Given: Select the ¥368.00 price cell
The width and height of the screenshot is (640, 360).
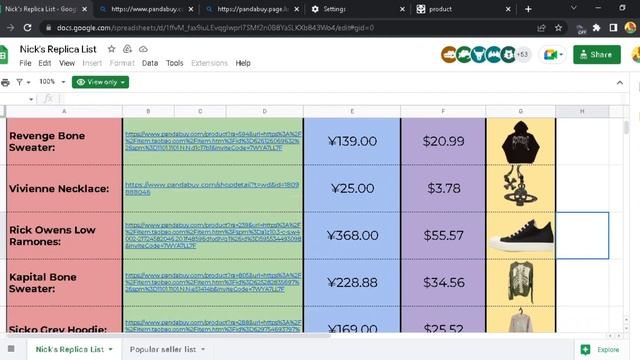Looking at the screenshot, I should point(352,236).
